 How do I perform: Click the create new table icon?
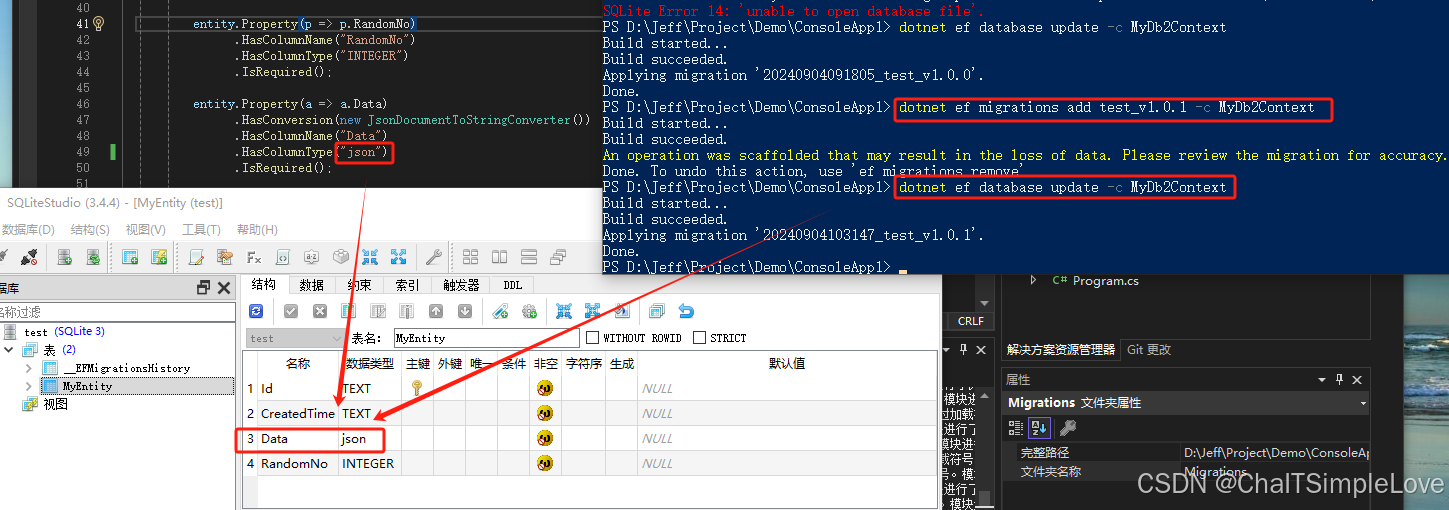(129, 257)
